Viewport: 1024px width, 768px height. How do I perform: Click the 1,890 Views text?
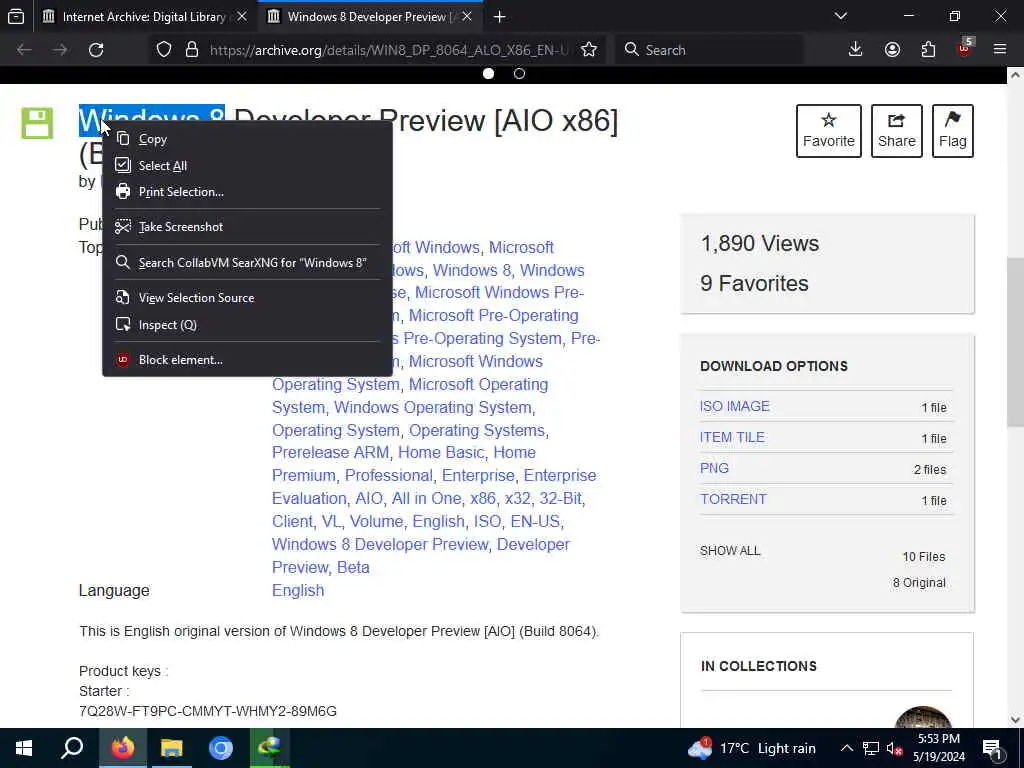coord(760,244)
